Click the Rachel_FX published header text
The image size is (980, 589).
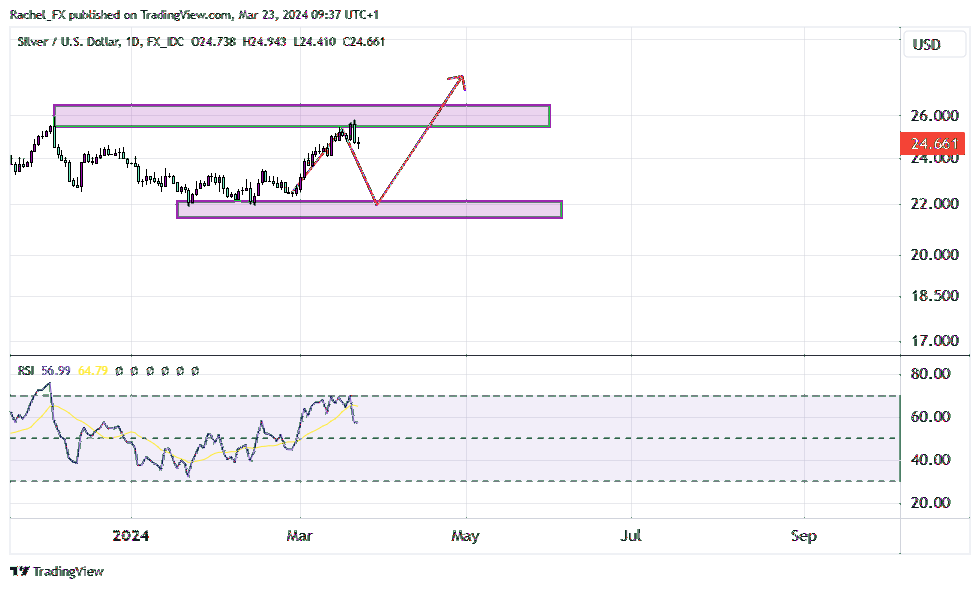click(x=194, y=15)
